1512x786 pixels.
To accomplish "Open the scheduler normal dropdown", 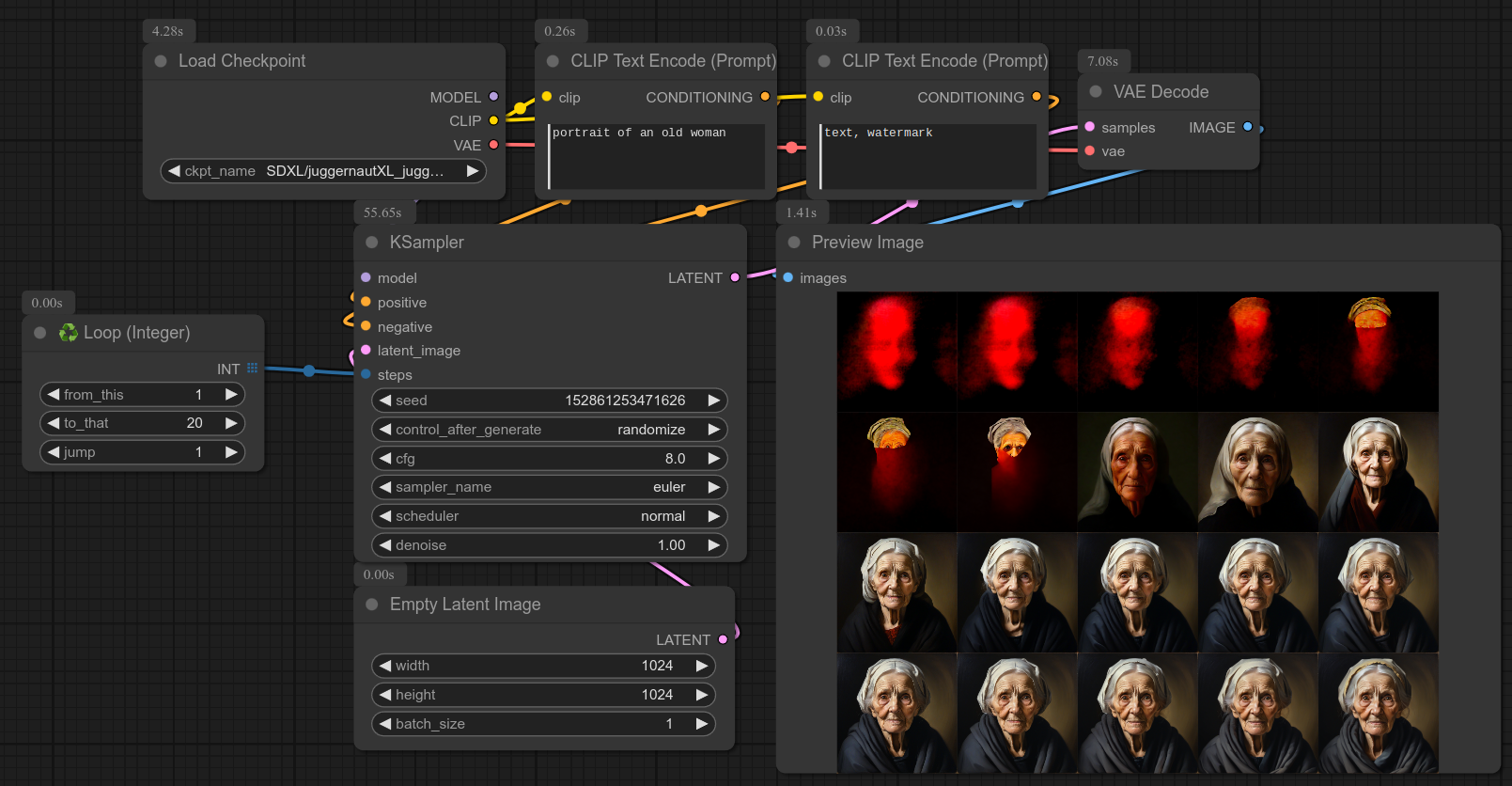I will point(550,516).
